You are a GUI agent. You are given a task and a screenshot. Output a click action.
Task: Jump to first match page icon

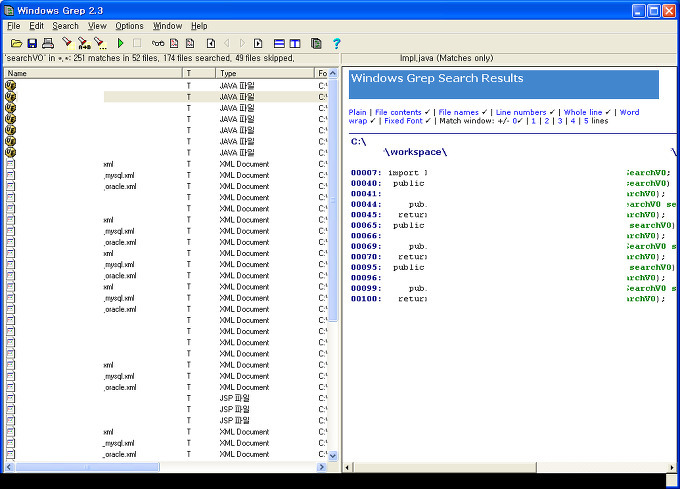211,43
